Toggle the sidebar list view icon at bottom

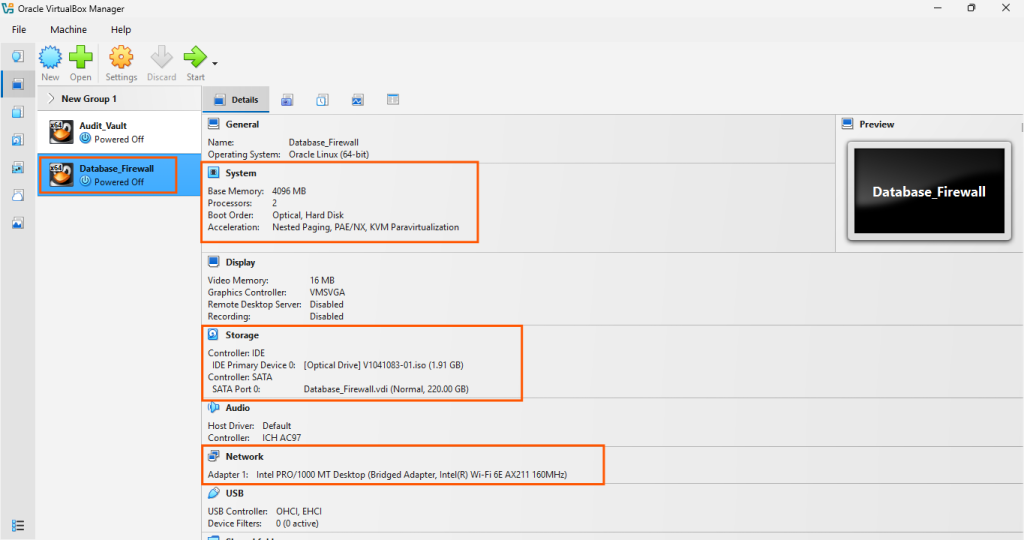(x=18, y=526)
